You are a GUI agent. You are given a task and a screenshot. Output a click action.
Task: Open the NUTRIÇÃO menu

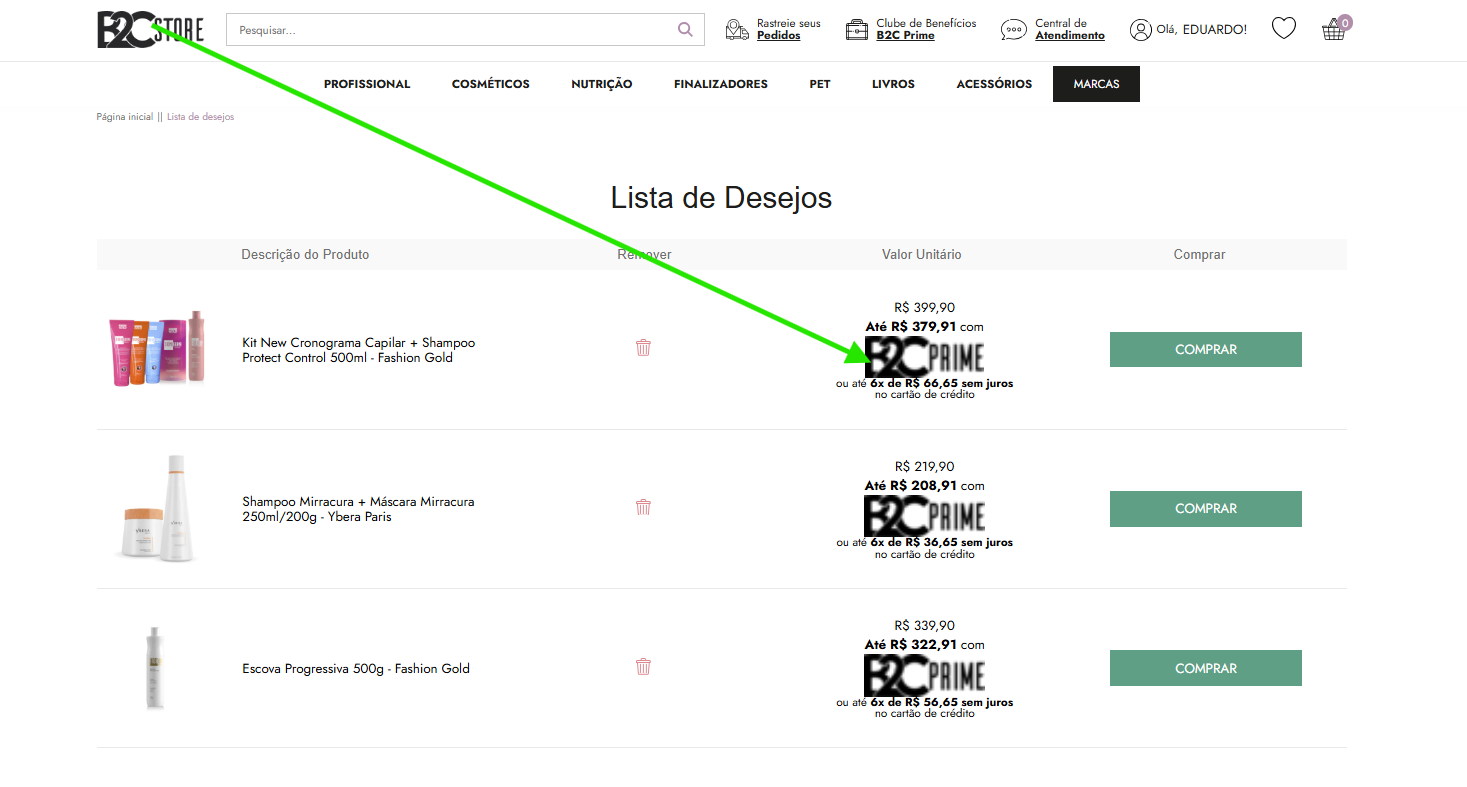tap(602, 84)
